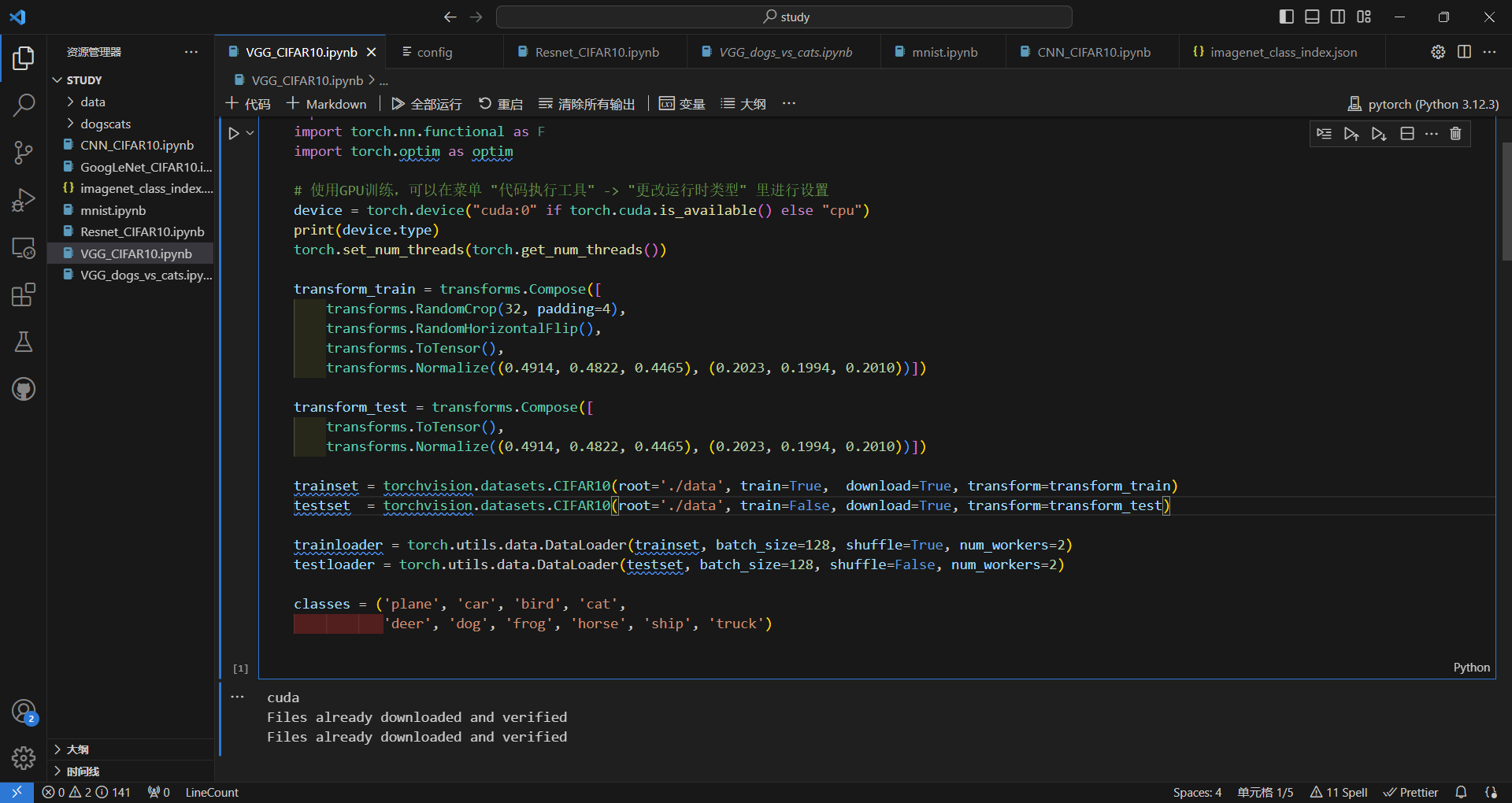Open run options dropdown beside cell
Screen dimensions: 1512x803
pos(250,134)
